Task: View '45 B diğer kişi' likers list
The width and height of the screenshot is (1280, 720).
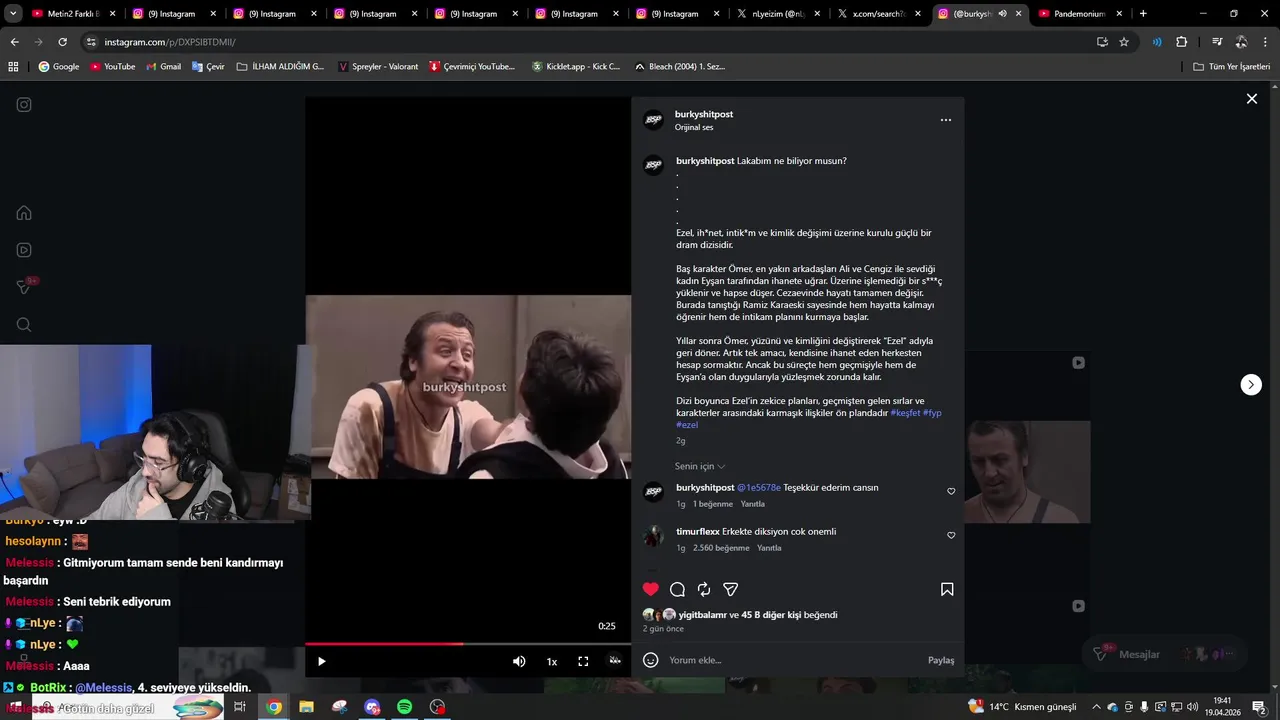Action: click(x=771, y=615)
